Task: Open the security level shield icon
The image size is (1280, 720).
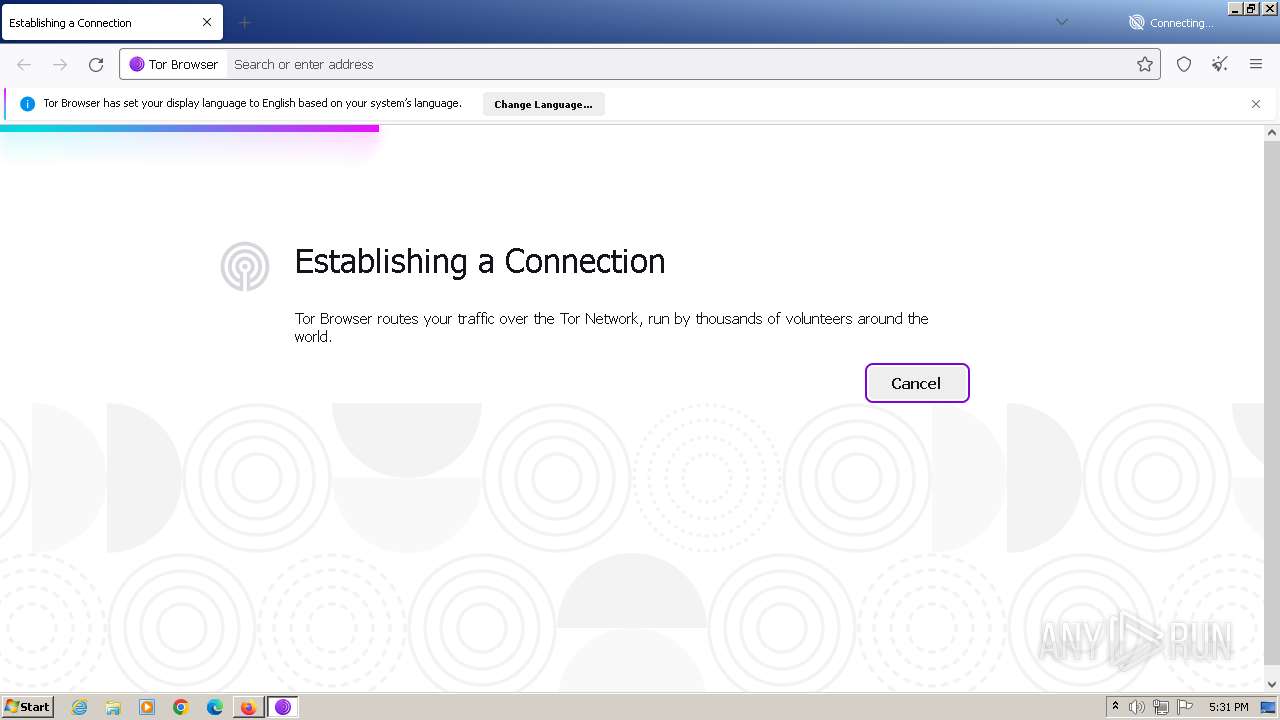Action: pos(1184,64)
